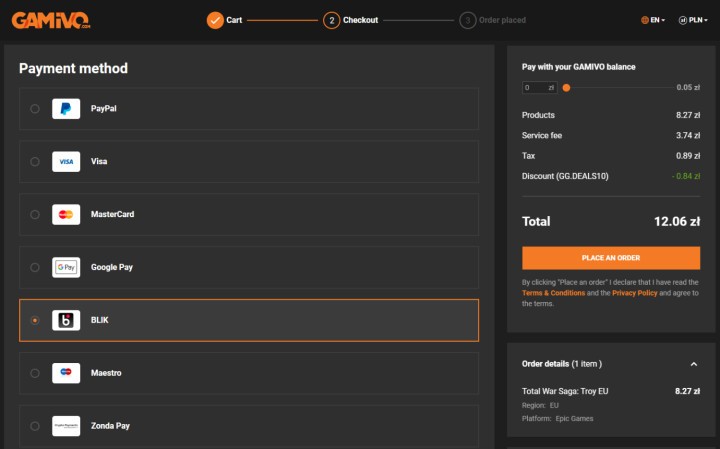Image resolution: width=720 pixels, height=449 pixels.
Task: Click the Products 8.27 zł amount
Action: [688, 115]
